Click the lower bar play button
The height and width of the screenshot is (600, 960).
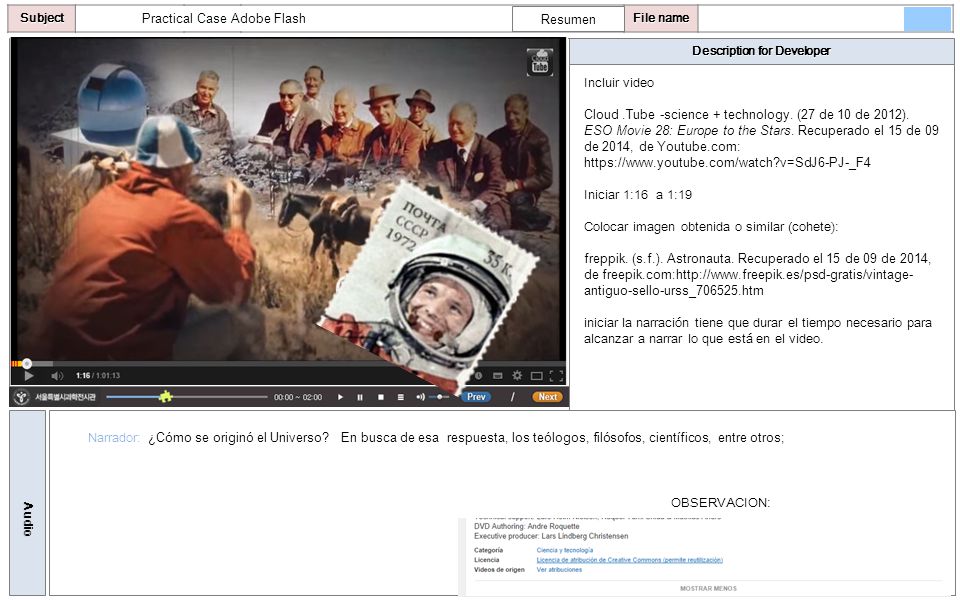click(x=340, y=397)
